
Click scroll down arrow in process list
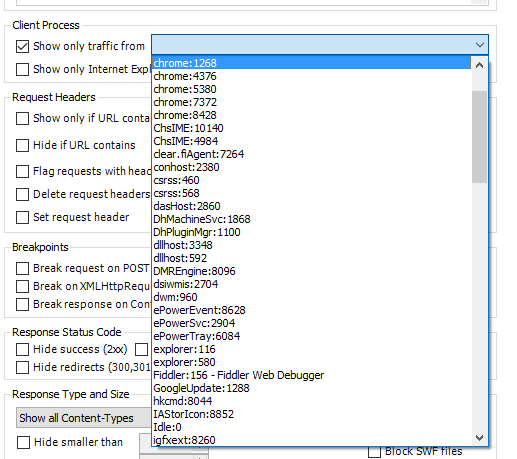479,437
